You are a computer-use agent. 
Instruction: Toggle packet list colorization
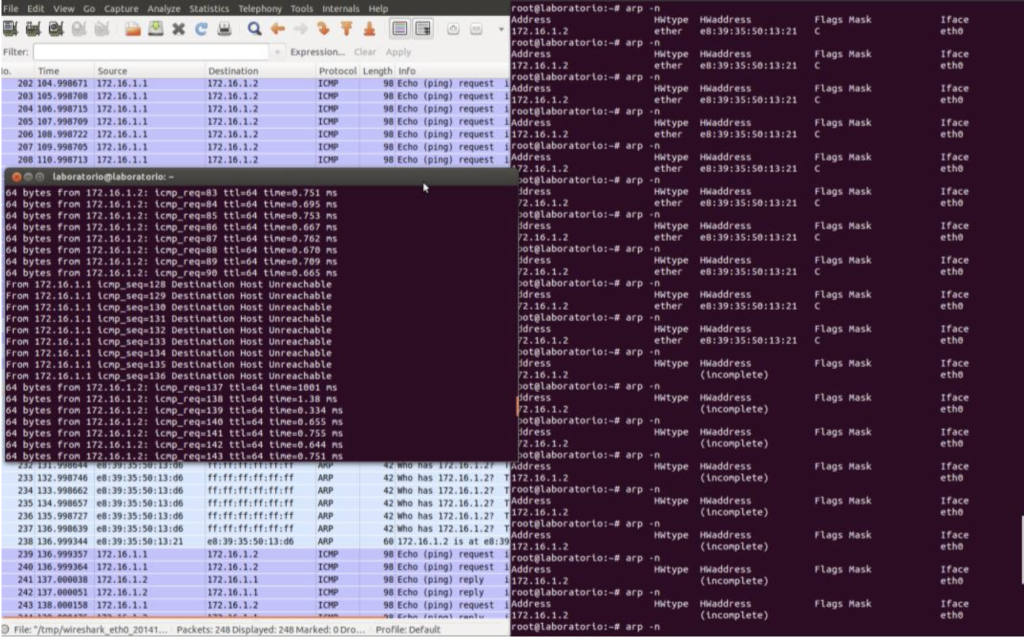[x=400, y=29]
